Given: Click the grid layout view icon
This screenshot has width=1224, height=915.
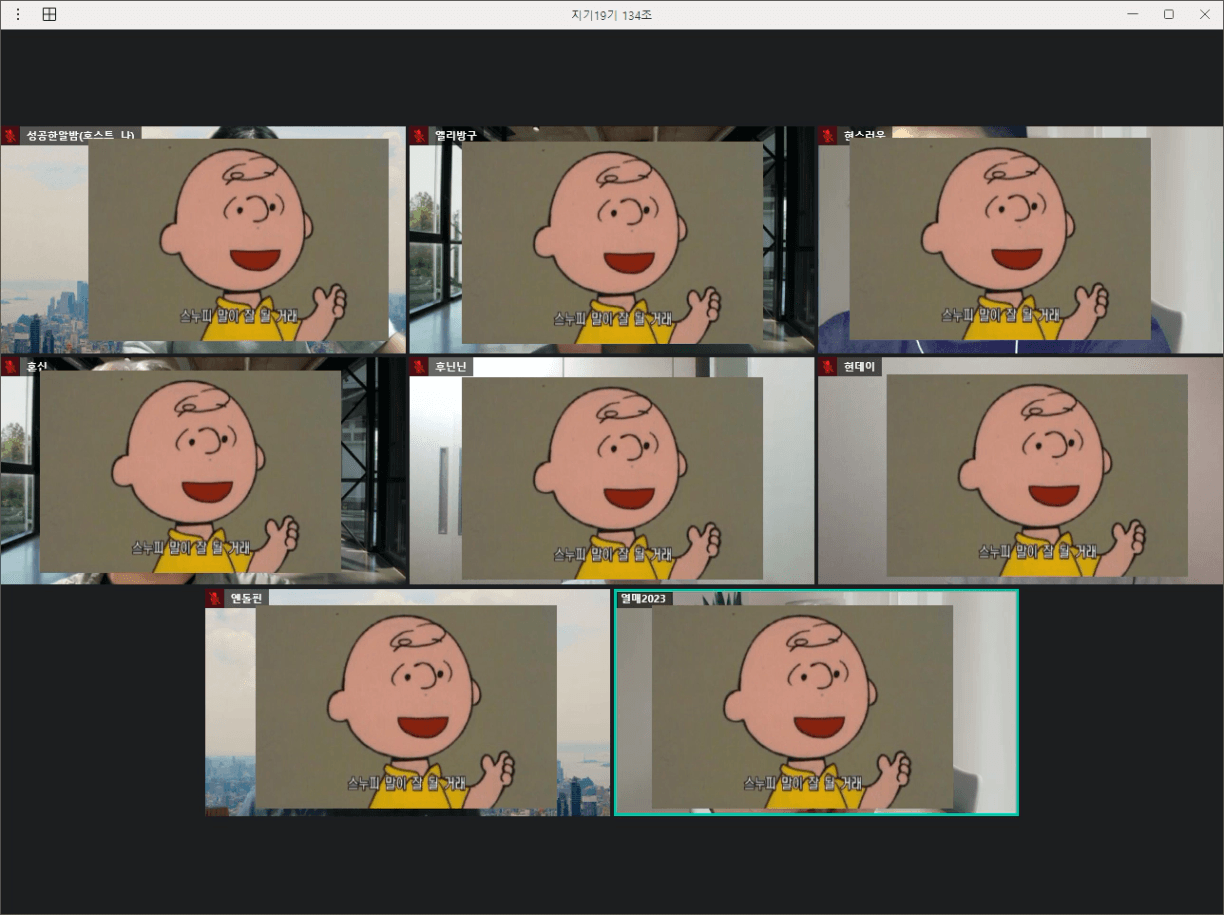Looking at the screenshot, I should (x=49, y=14).
